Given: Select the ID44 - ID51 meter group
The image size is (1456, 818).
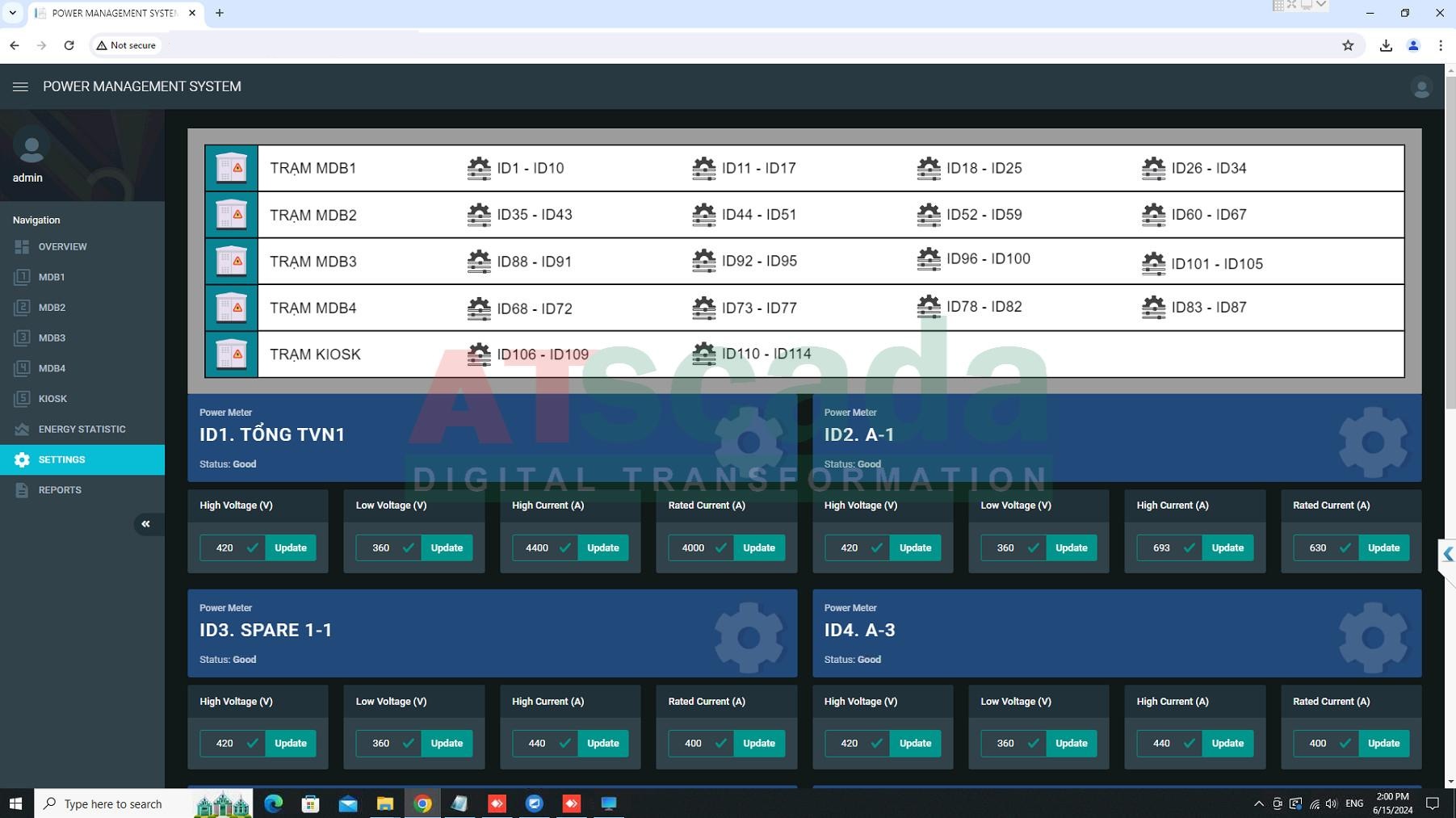Looking at the screenshot, I should pos(745,215).
